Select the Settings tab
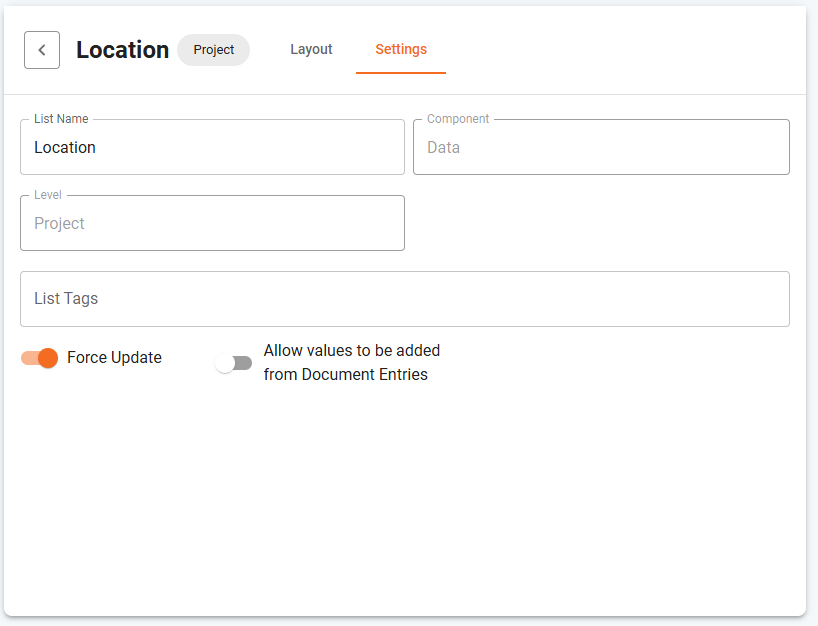818x626 pixels. (401, 50)
